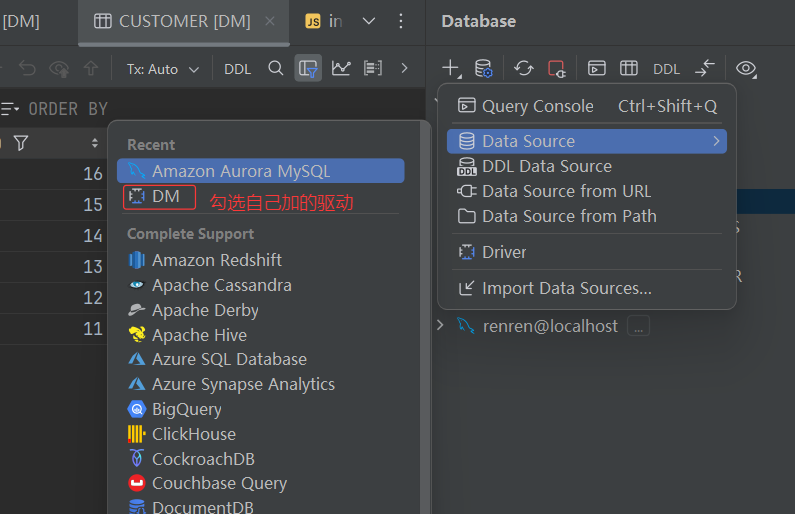This screenshot has height=514, width=795.
Task: Choose Import Data Sources...
Action: pyautogui.click(x=587, y=288)
